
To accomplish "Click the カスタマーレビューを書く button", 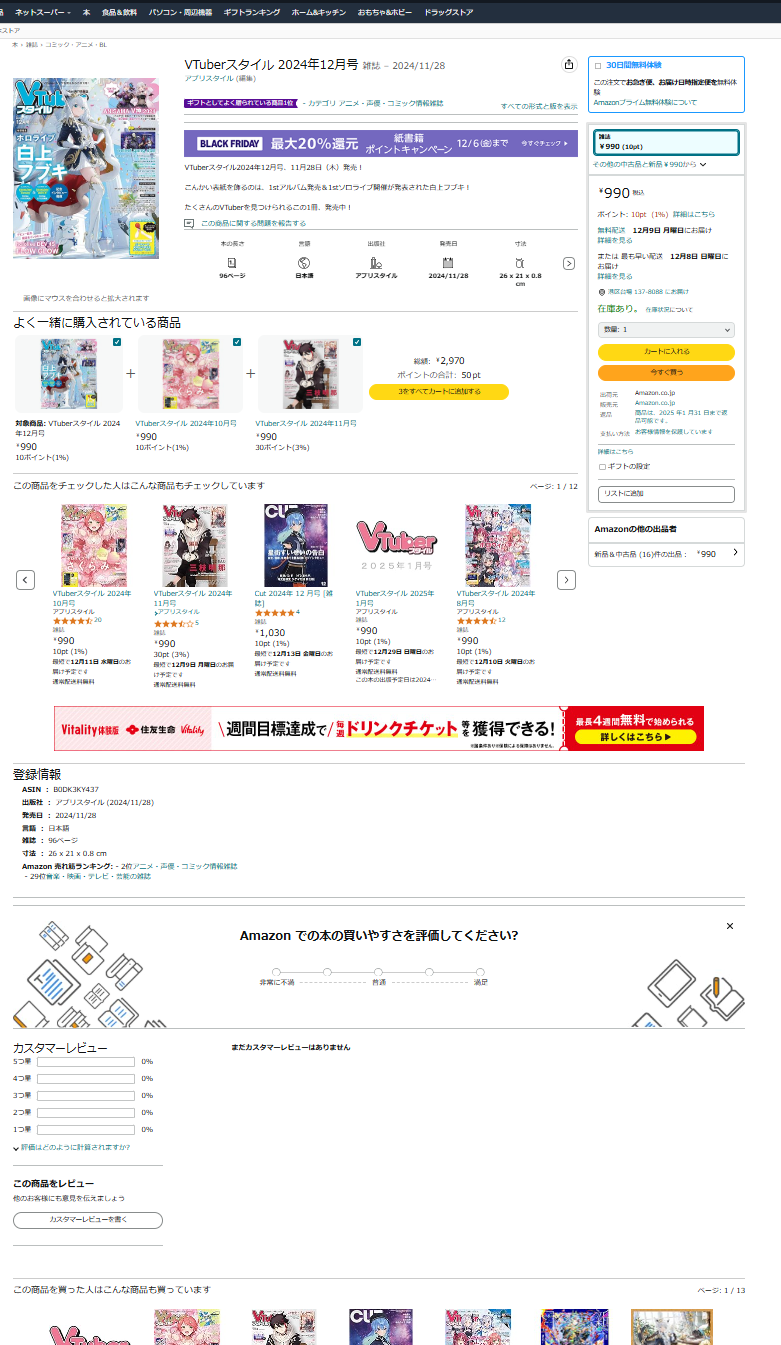I will (88, 1220).
